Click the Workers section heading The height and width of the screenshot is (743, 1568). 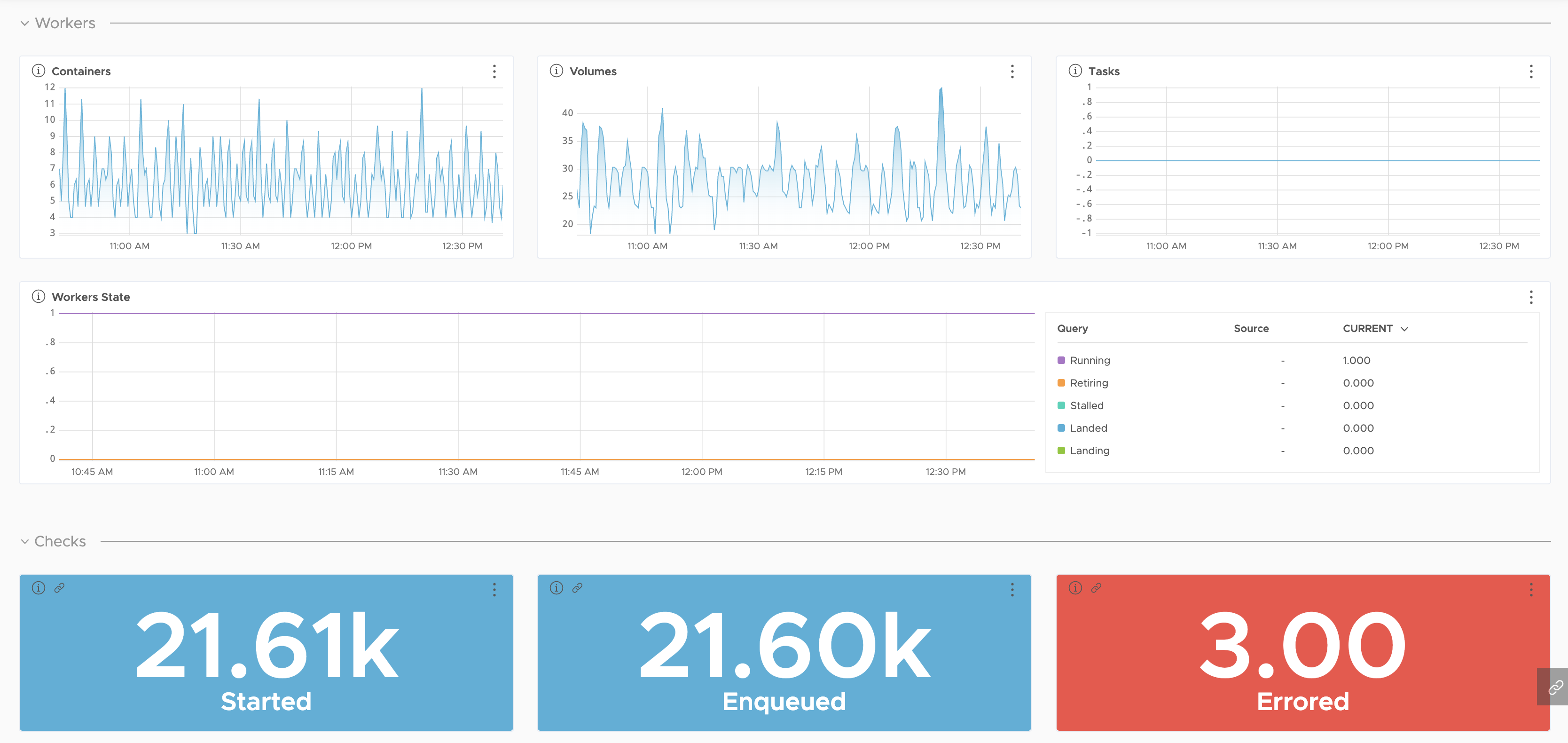tap(65, 23)
